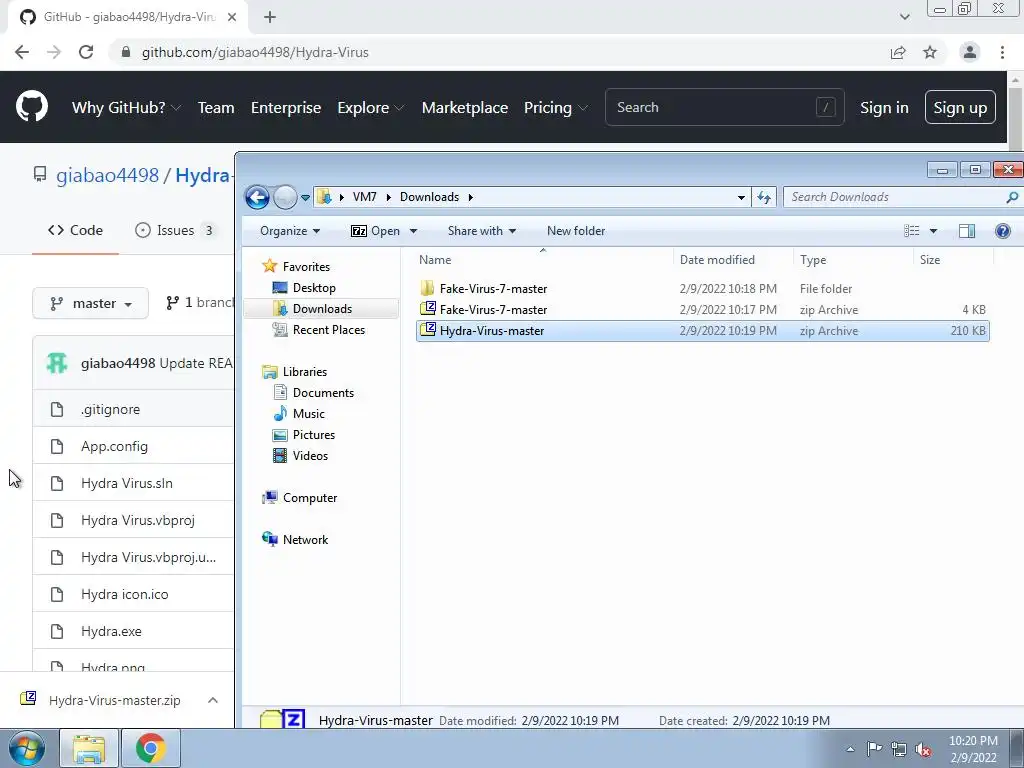Open a new Chrome tab
This screenshot has width=1024, height=768.
[x=270, y=17]
